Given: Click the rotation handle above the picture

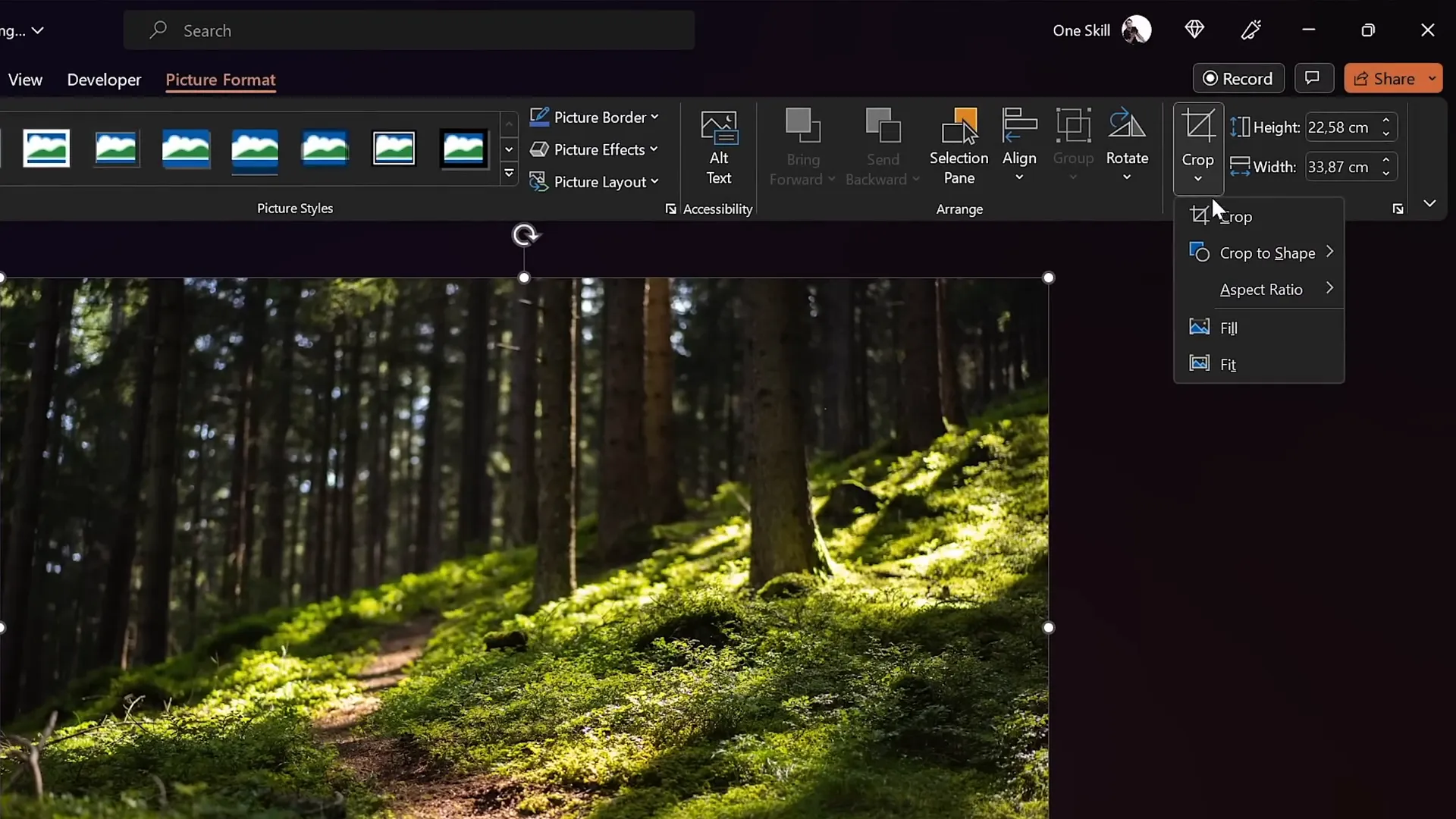Looking at the screenshot, I should pyautogui.click(x=525, y=235).
